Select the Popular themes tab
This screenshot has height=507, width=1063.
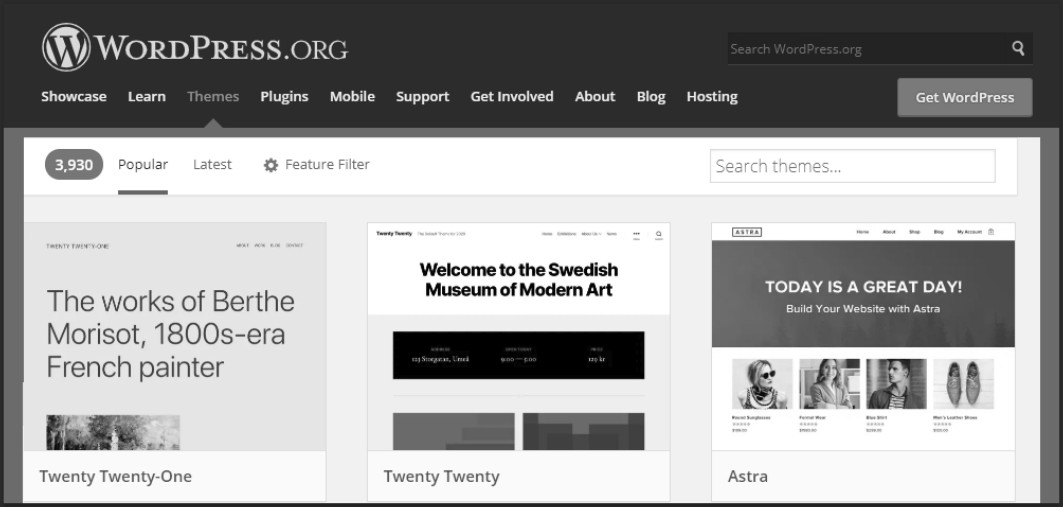pos(143,164)
